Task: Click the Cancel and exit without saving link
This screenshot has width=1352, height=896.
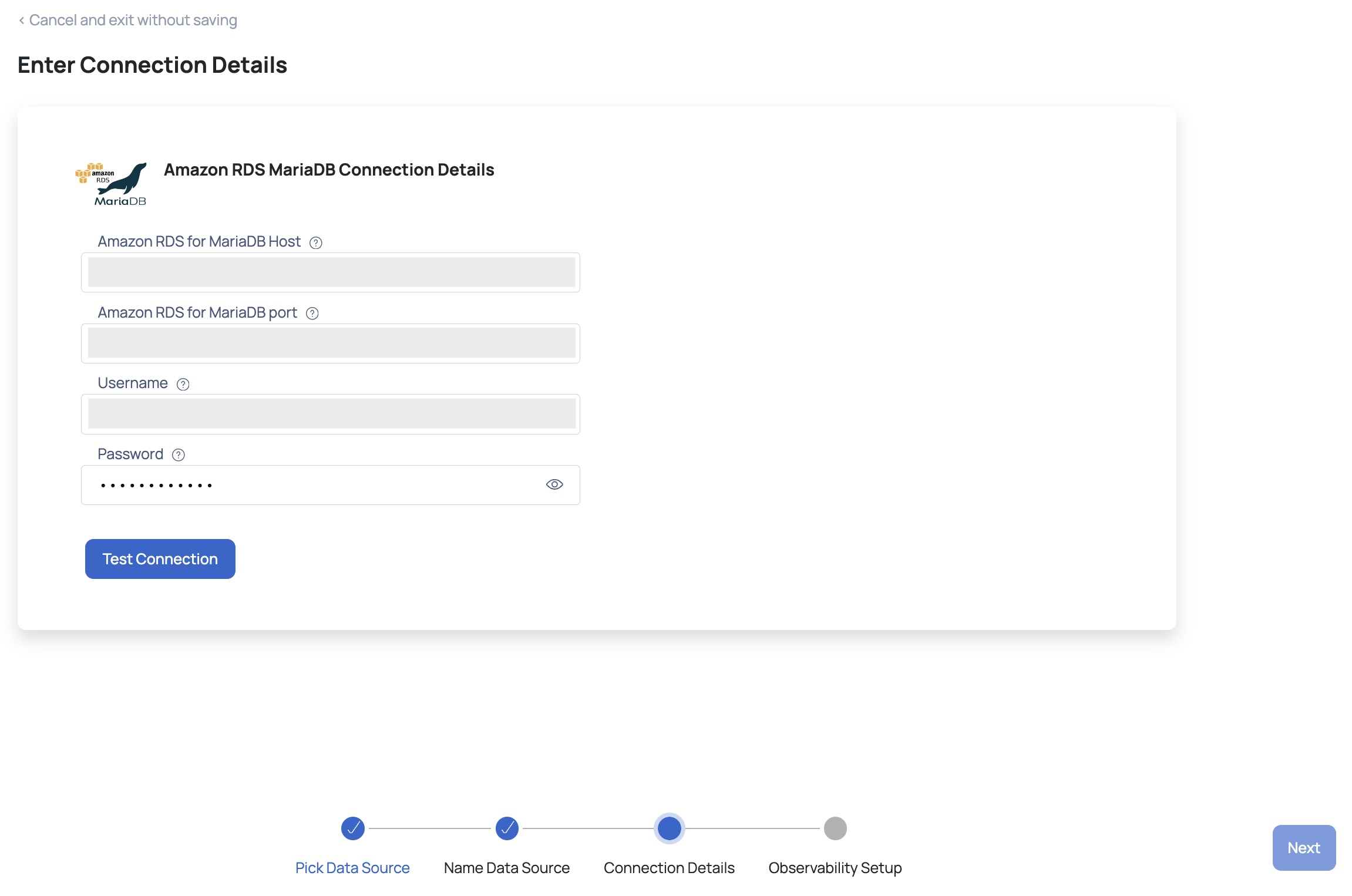Action: [127, 20]
